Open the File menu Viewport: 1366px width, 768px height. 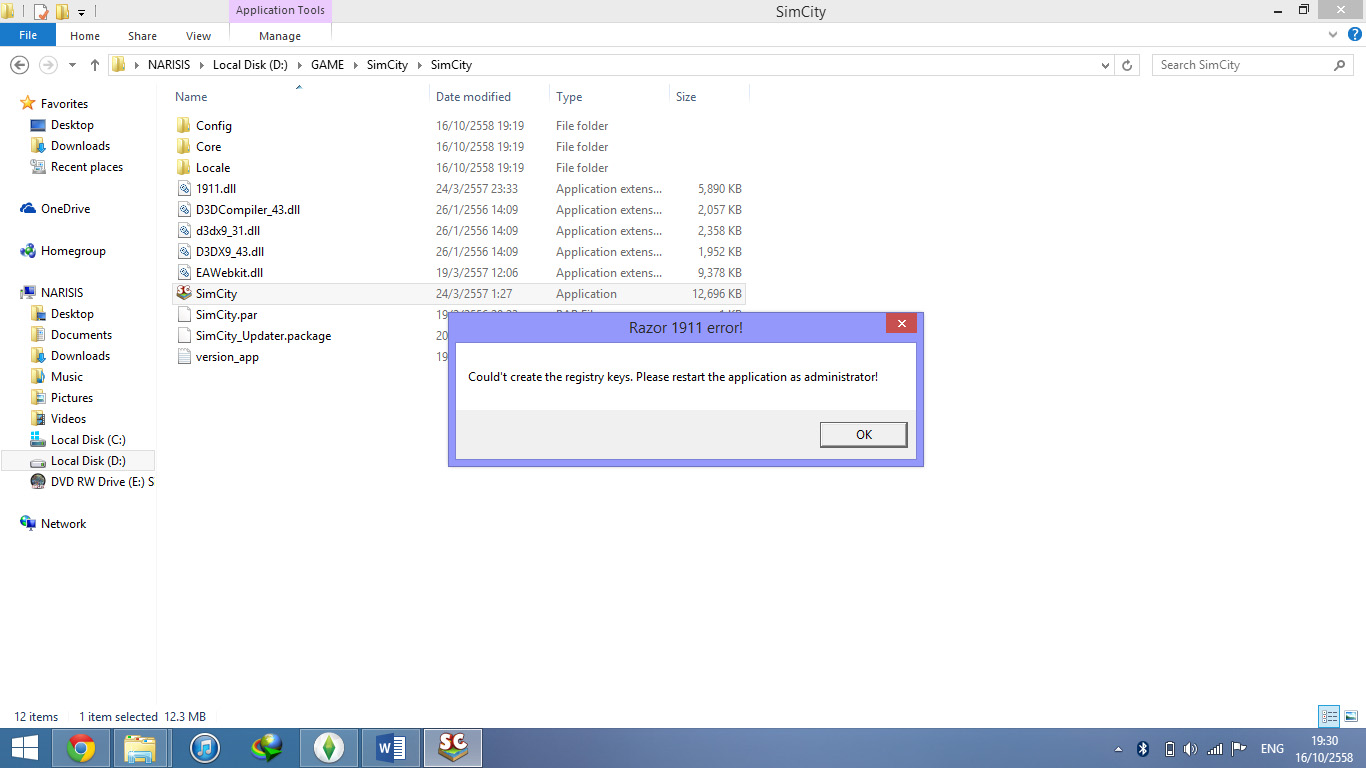pos(28,35)
